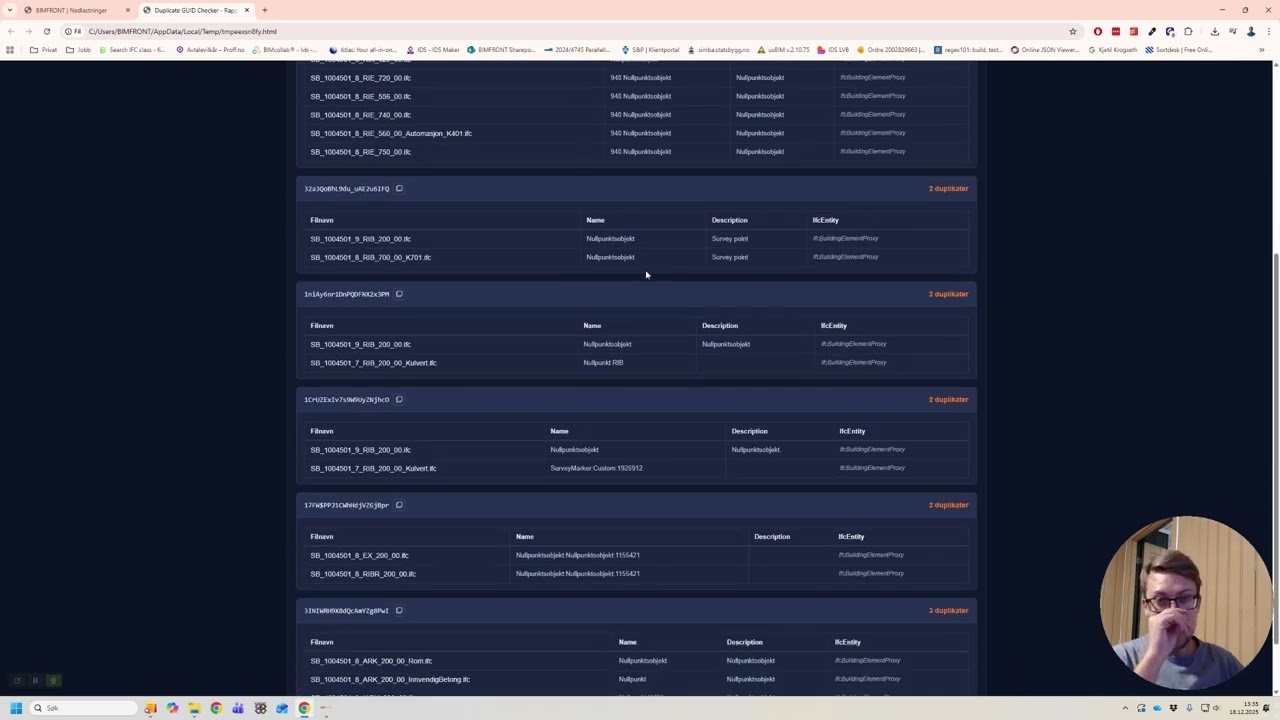
Task: Open the Kjetil Krogseth bookmark
Action: 1112,50
